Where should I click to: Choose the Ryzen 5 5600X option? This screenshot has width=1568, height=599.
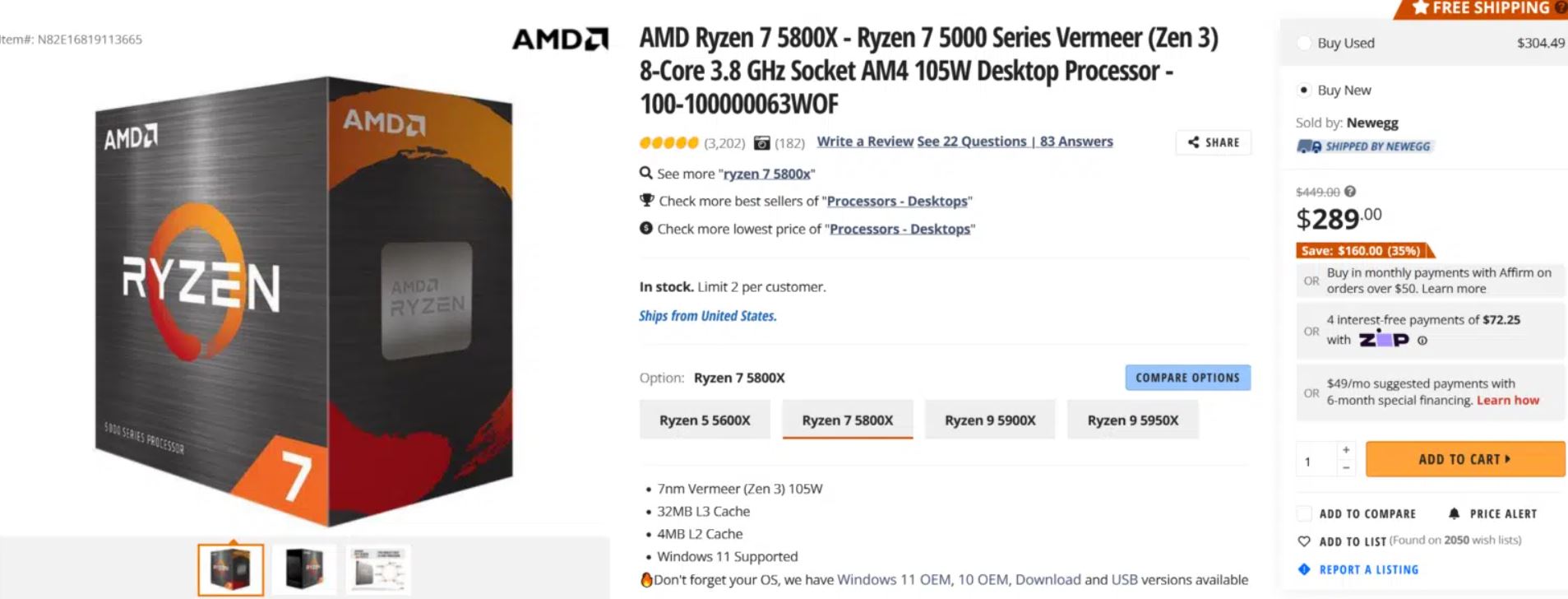[705, 420]
